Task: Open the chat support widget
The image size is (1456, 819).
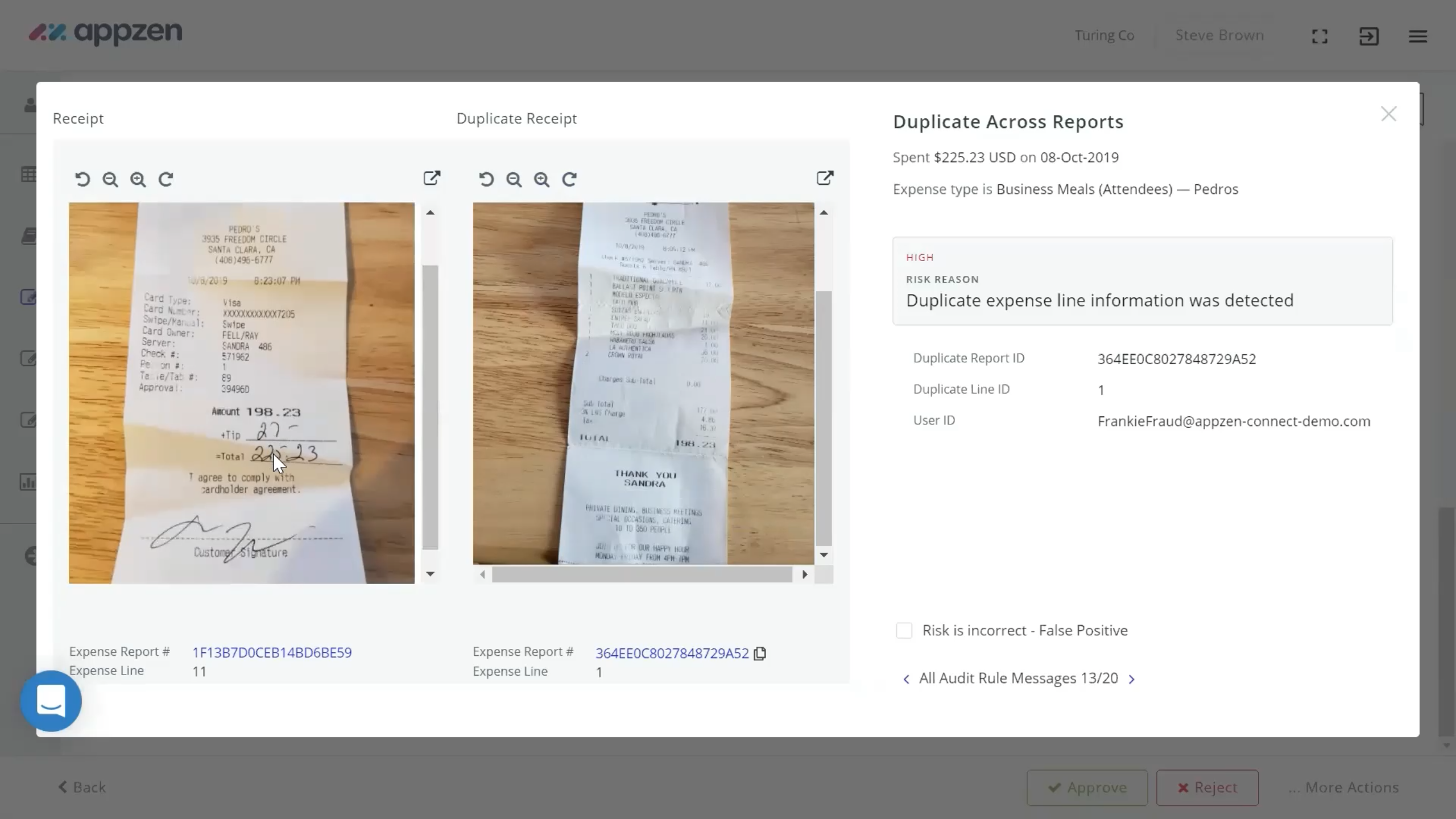Action: pos(50,701)
